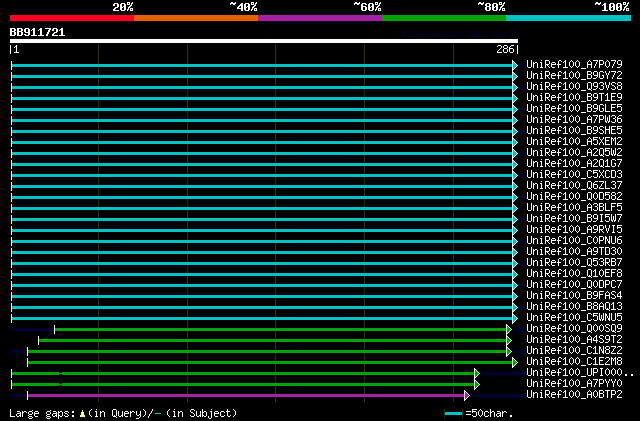Select hit label UniRef100_B9GLE5
The image size is (640, 421).
pyautogui.click(x=574, y=109)
